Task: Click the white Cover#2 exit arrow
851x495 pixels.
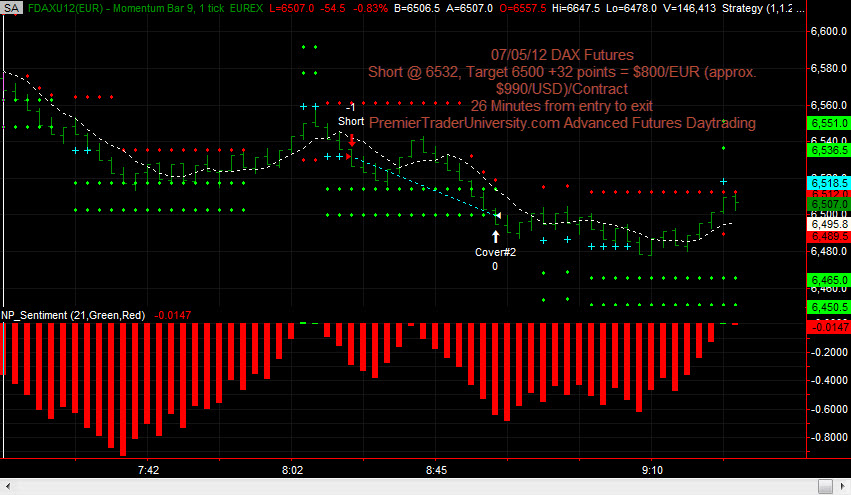Action: tap(495, 236)
